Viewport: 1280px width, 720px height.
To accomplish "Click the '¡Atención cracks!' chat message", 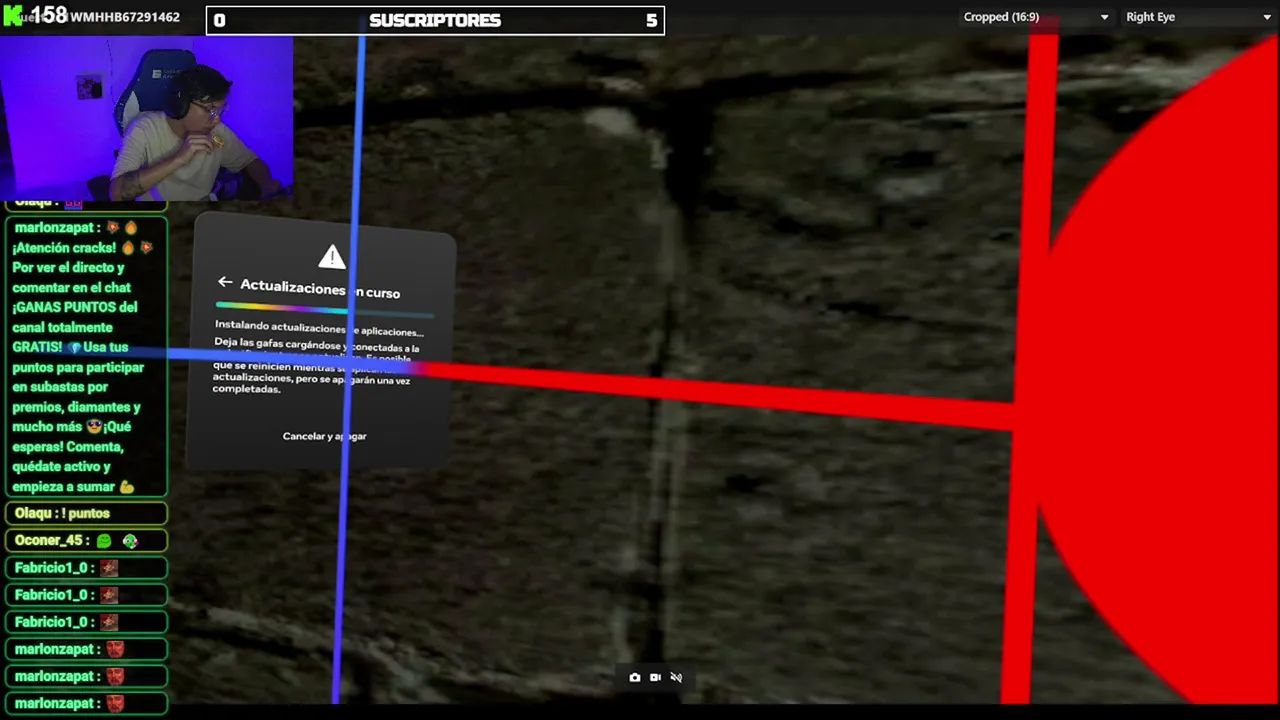I will pos(86,357).
